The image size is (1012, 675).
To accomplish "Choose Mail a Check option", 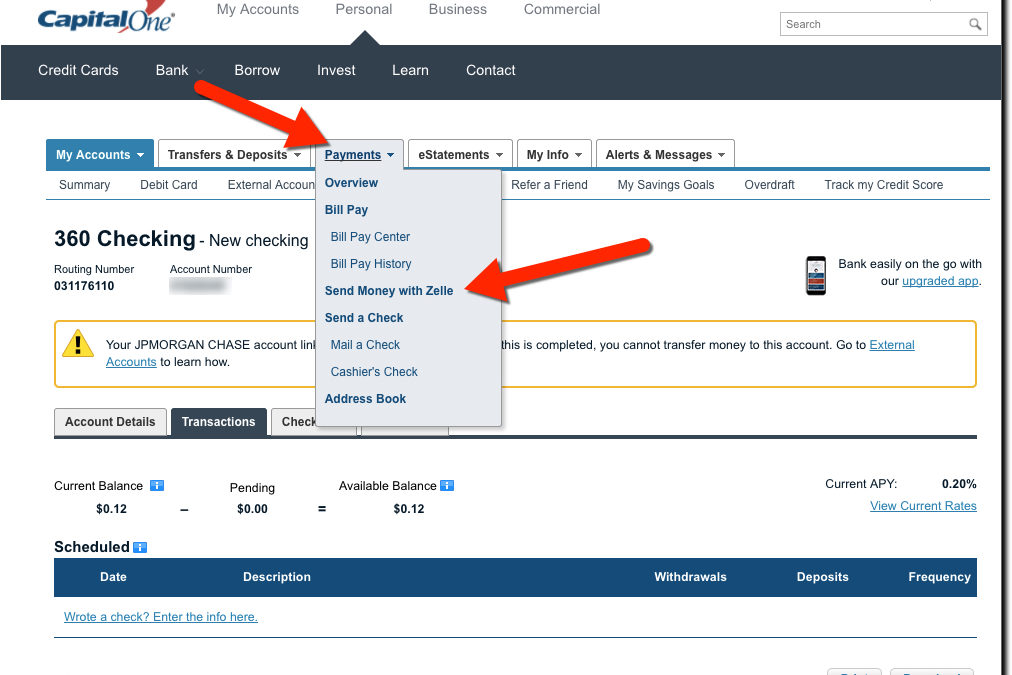I will (x=365, y=345).
